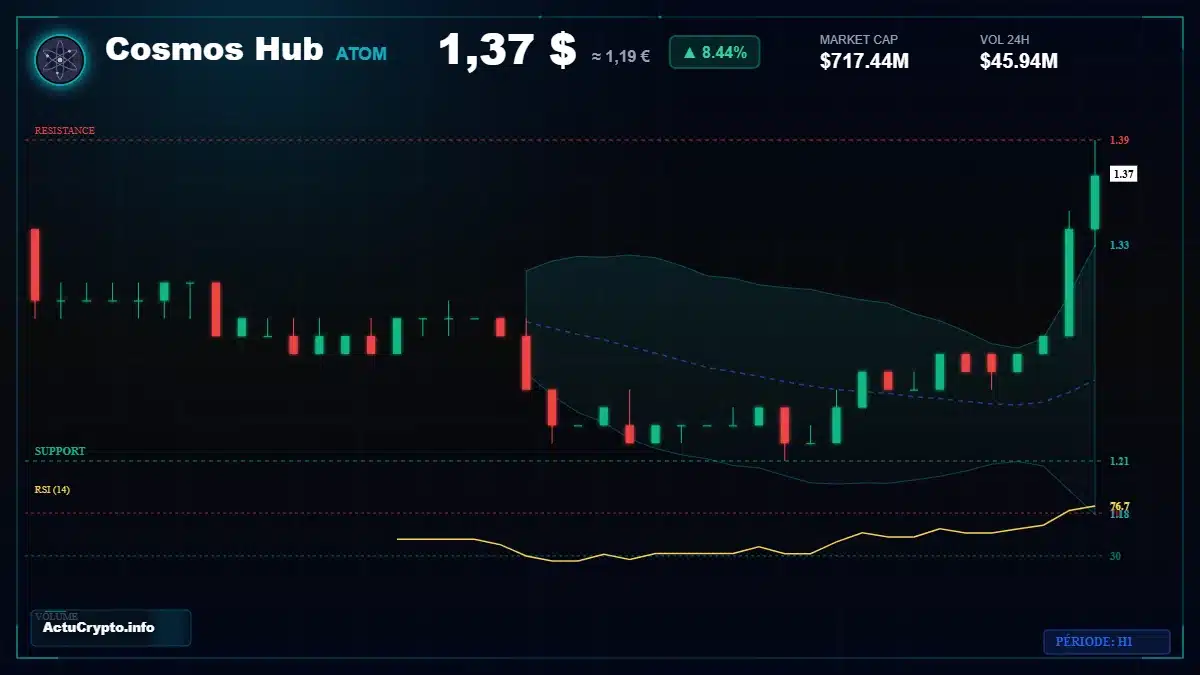The width and height of the screenshot is (1200, 675).
Task: Click the 1.21 support price label
Action: click(1119, 462)
